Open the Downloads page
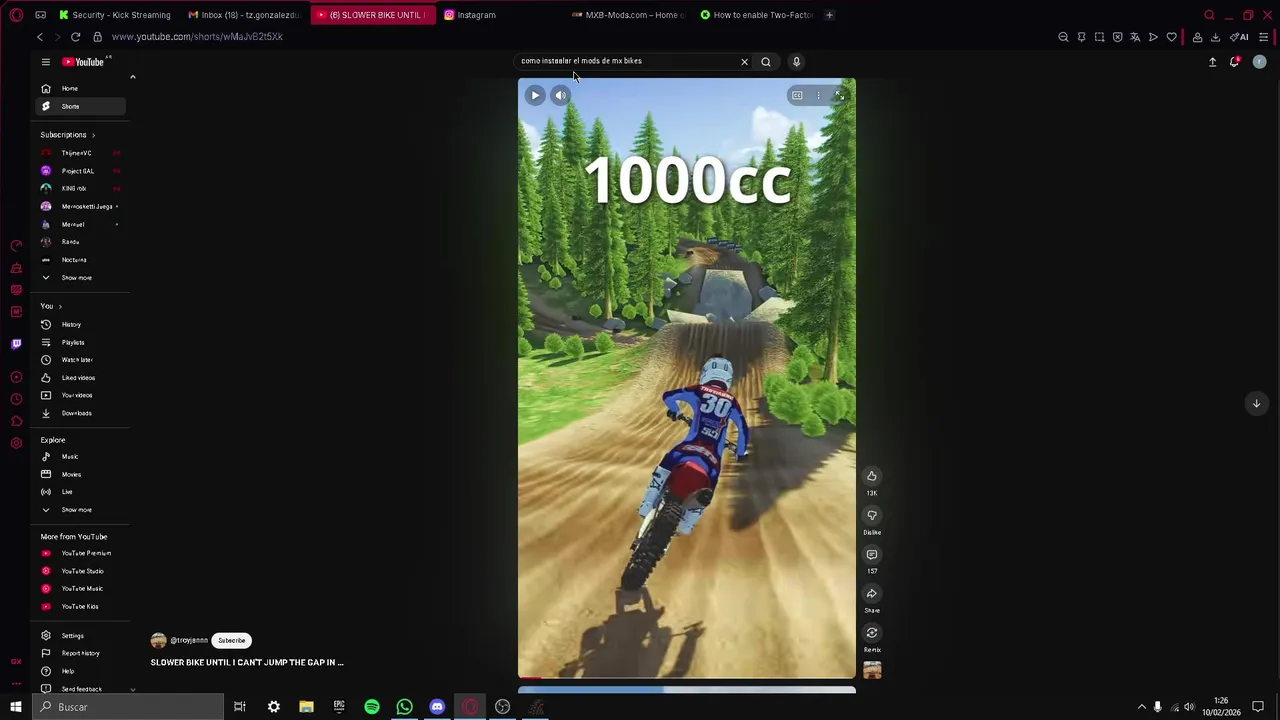The image size is (1280, 720). click(76, 413)
